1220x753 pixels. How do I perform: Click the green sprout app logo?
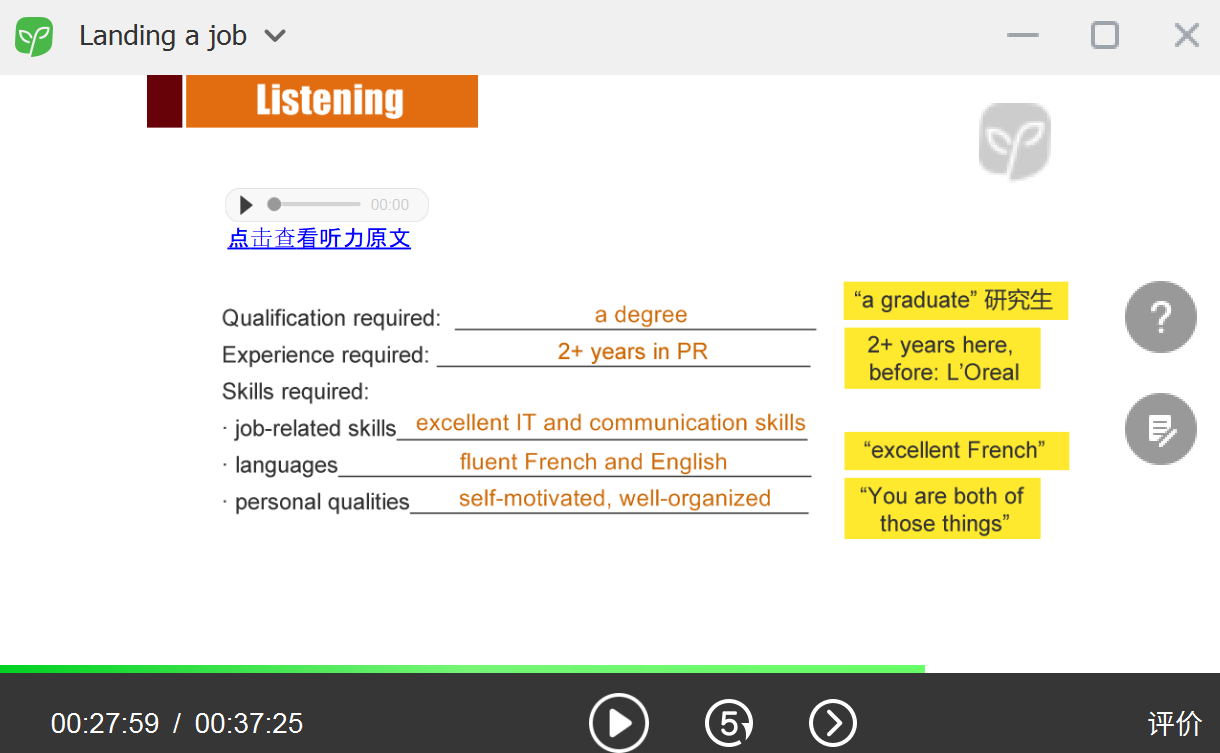point(34,37)
